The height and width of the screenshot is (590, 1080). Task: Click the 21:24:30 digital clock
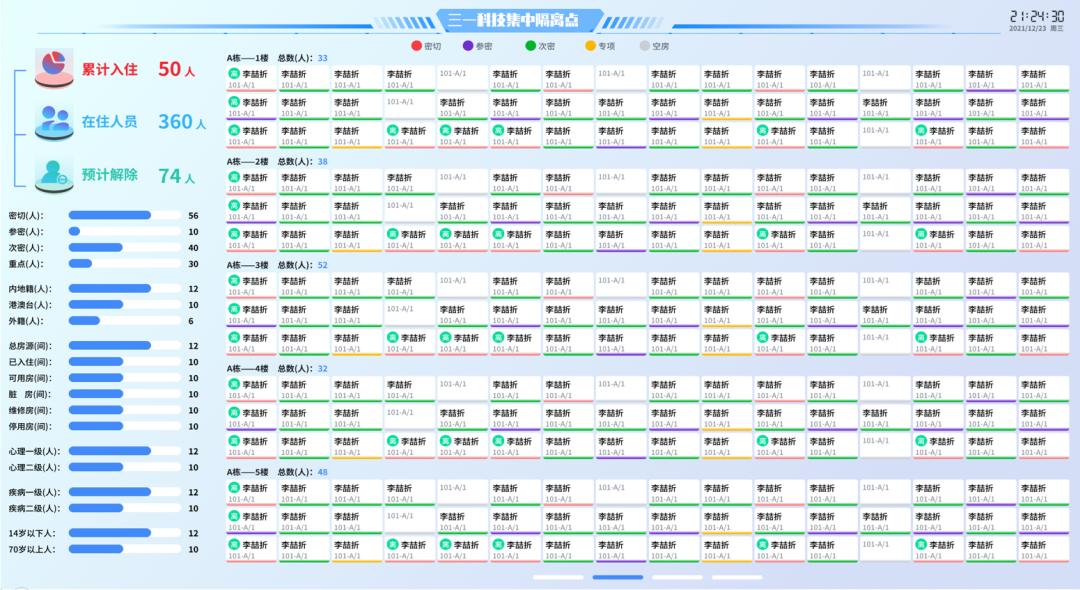[x=1036, y=16]
